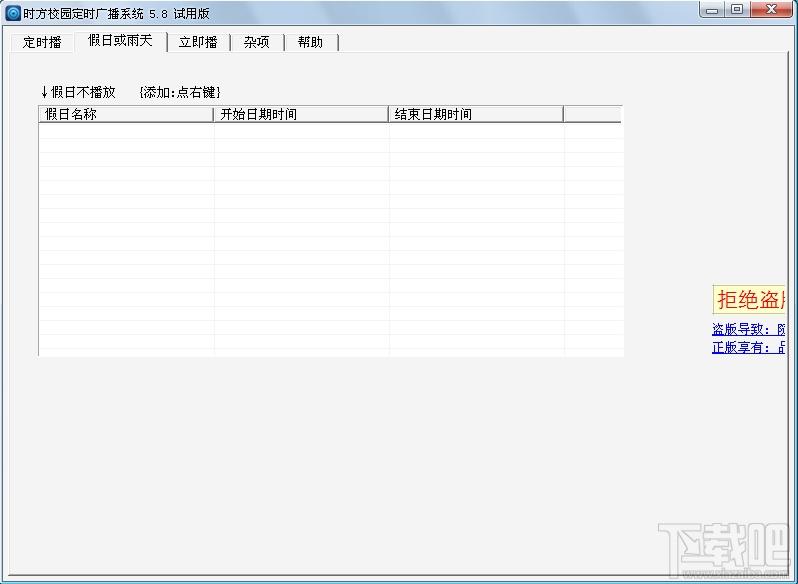Click the 结束日期时间 column header
This screenshot has width=798, height=584.
(476, 114)
